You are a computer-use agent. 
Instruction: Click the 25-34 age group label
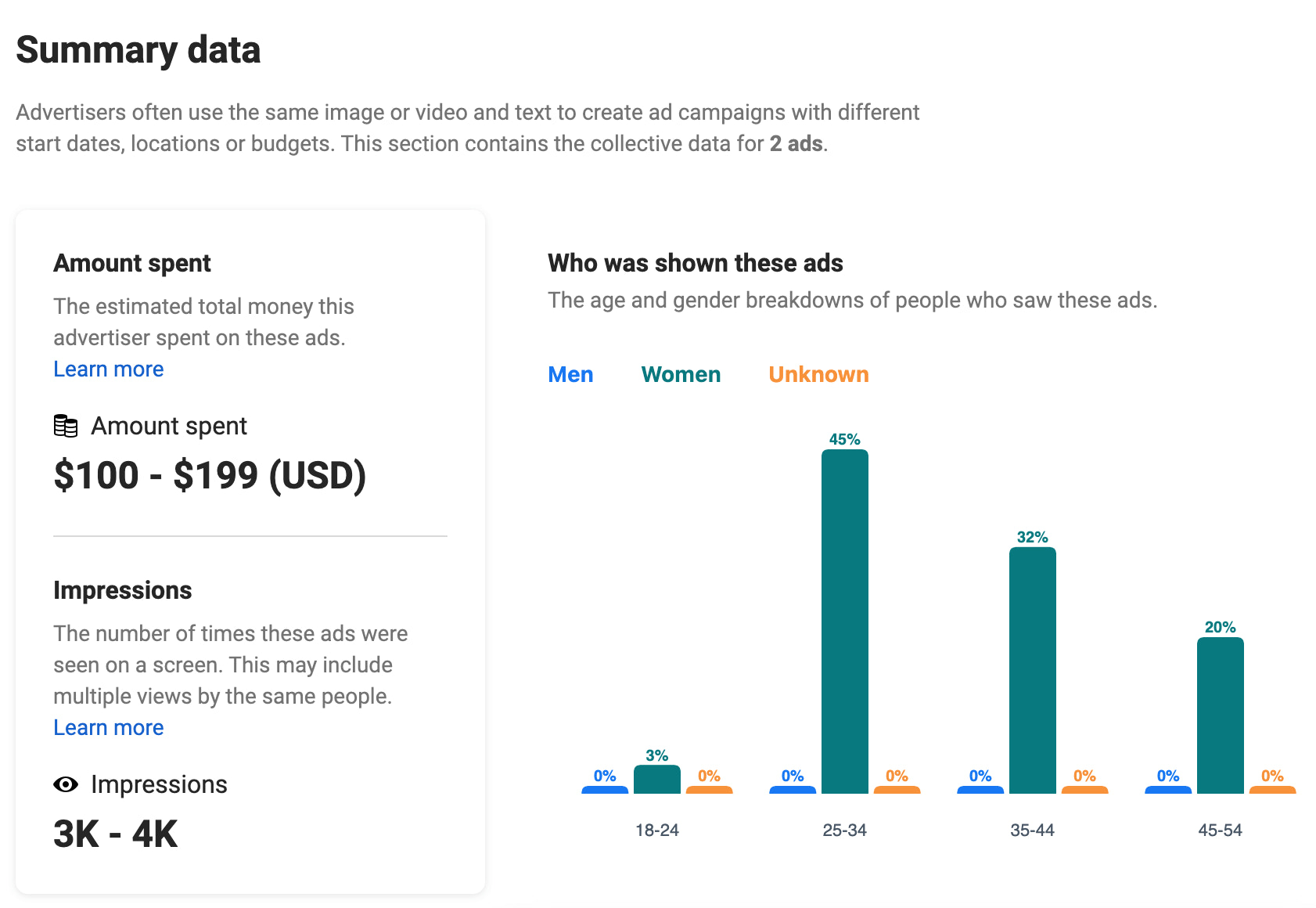[x=845, y=830]
